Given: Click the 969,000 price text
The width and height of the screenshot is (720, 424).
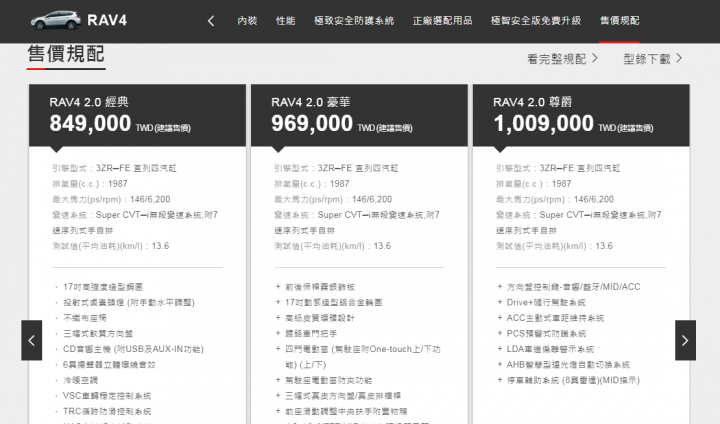Looking at the screenshot, I should 312,124.
